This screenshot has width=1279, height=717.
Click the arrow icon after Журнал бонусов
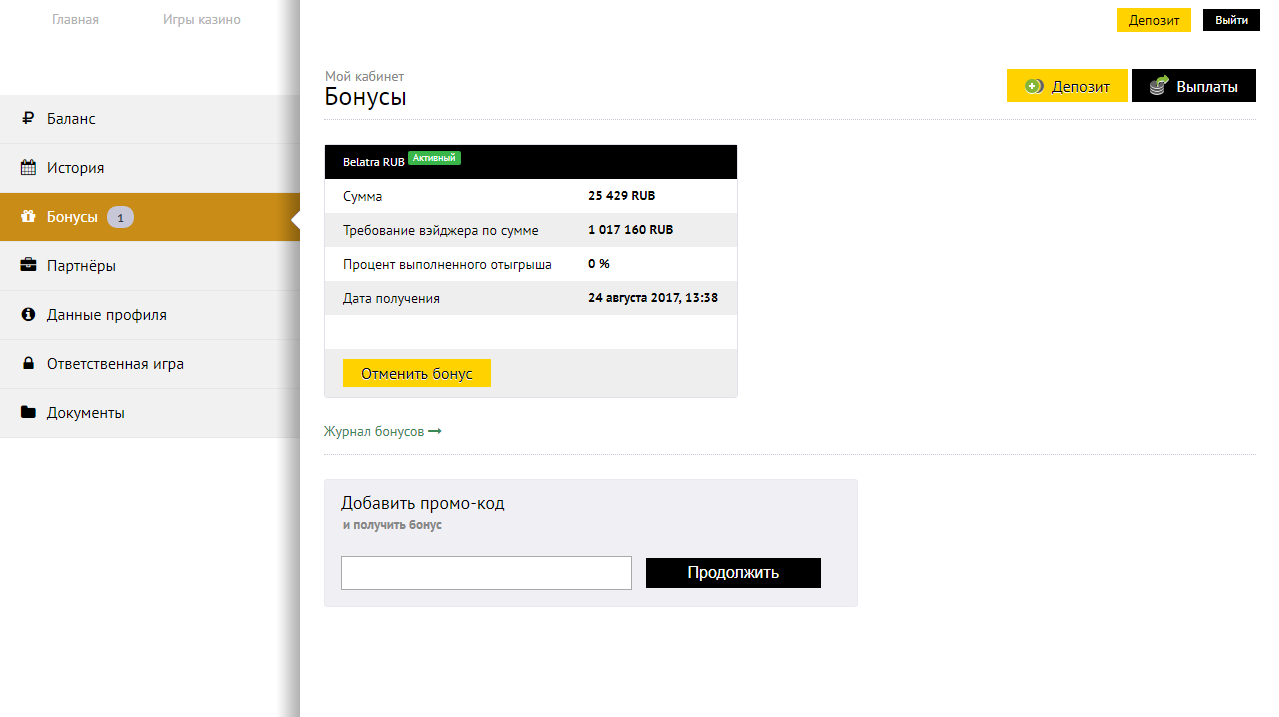point(435,432)
